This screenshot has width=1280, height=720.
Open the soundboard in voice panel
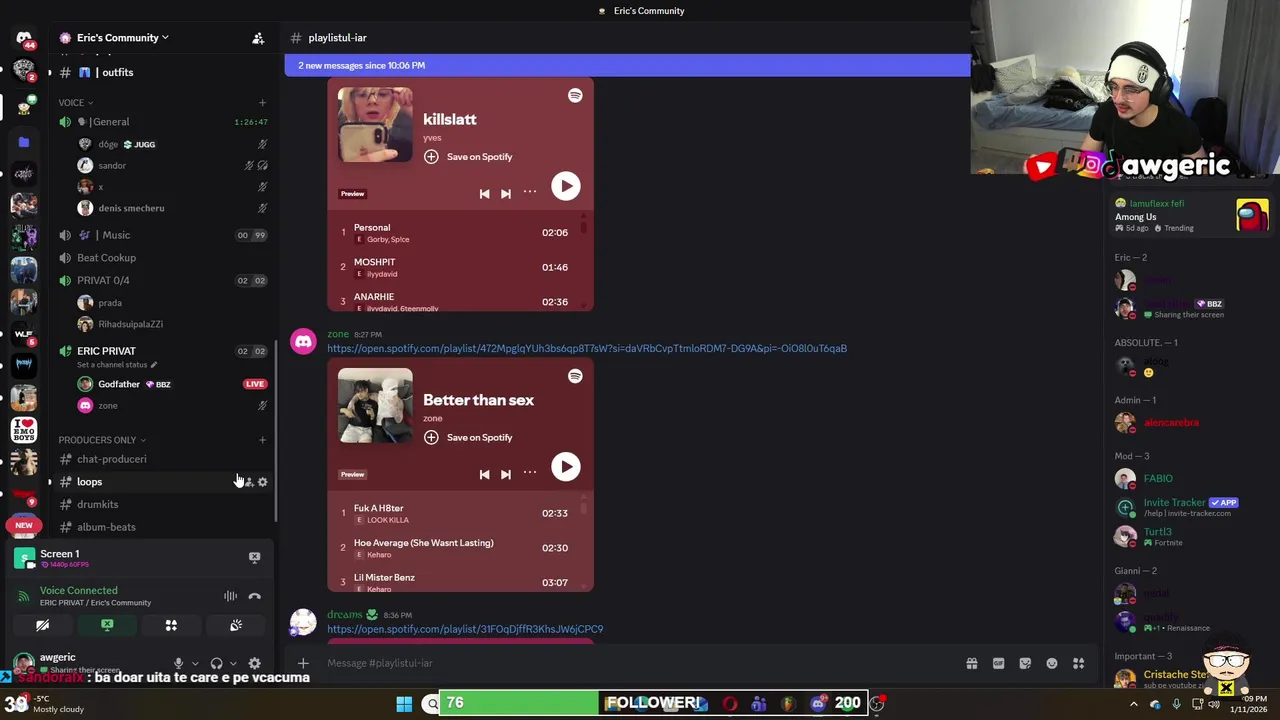(235, 625)
